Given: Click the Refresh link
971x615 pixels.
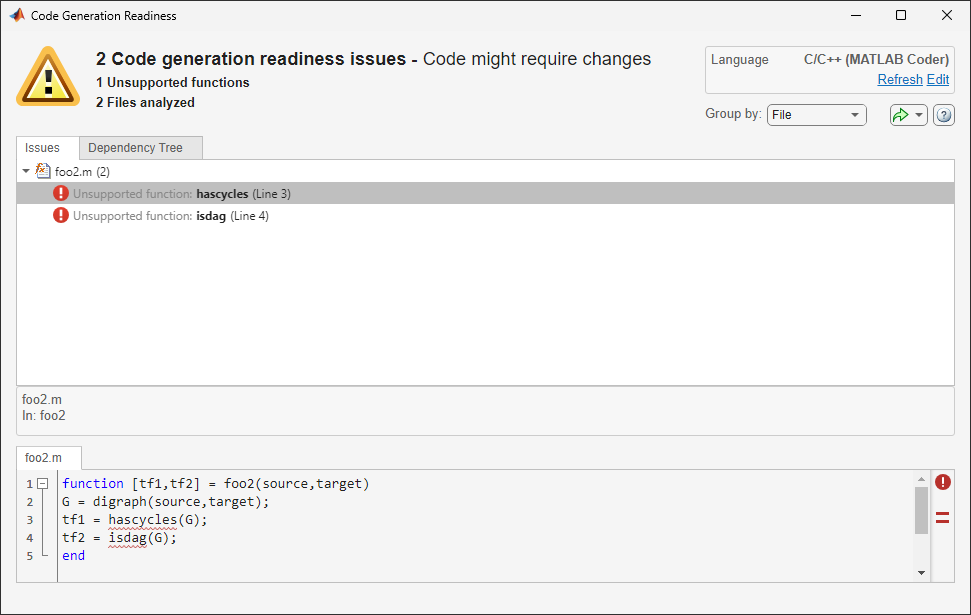Looking at the screenshot, I should 899,79.
